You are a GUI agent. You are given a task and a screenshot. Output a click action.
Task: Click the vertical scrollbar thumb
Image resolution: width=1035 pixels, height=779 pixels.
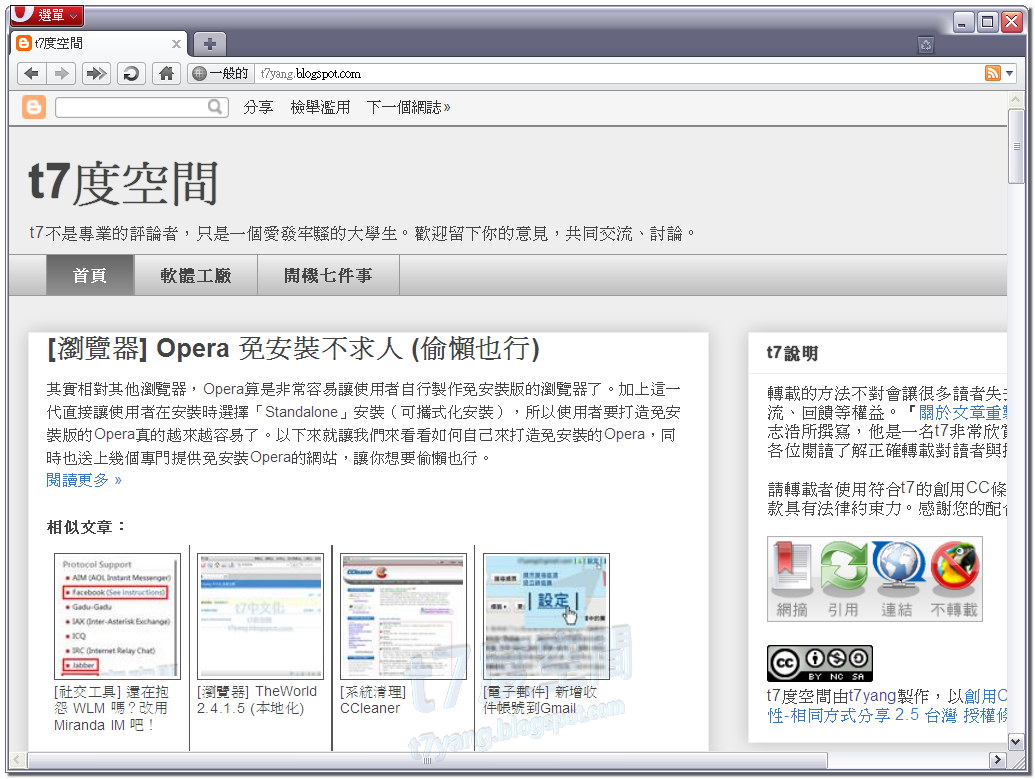1016,147
